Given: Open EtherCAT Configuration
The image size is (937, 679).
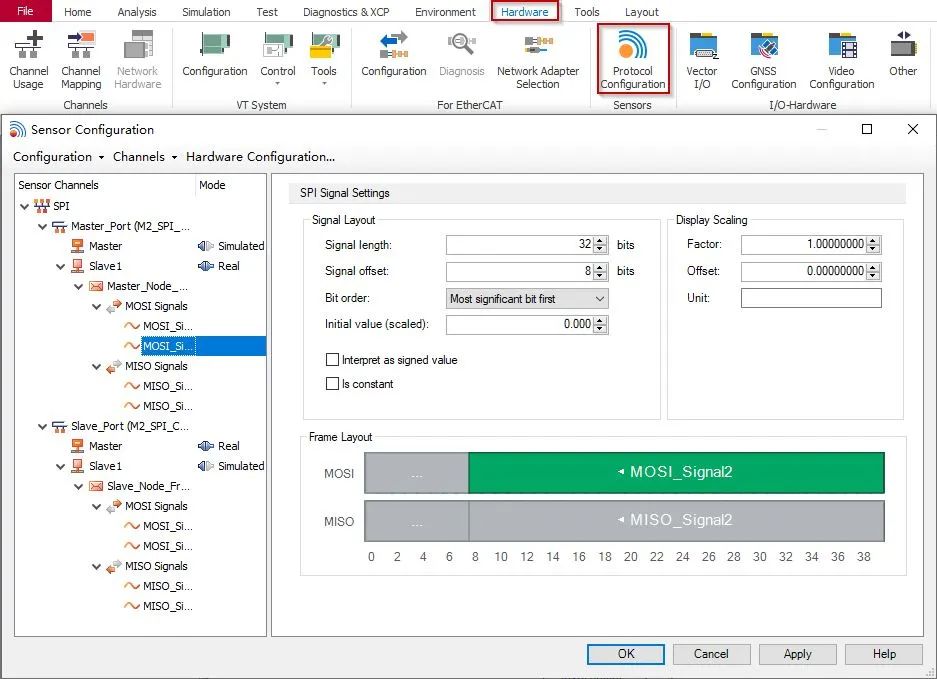Looking at the screenshot, I should pos(394,55).
